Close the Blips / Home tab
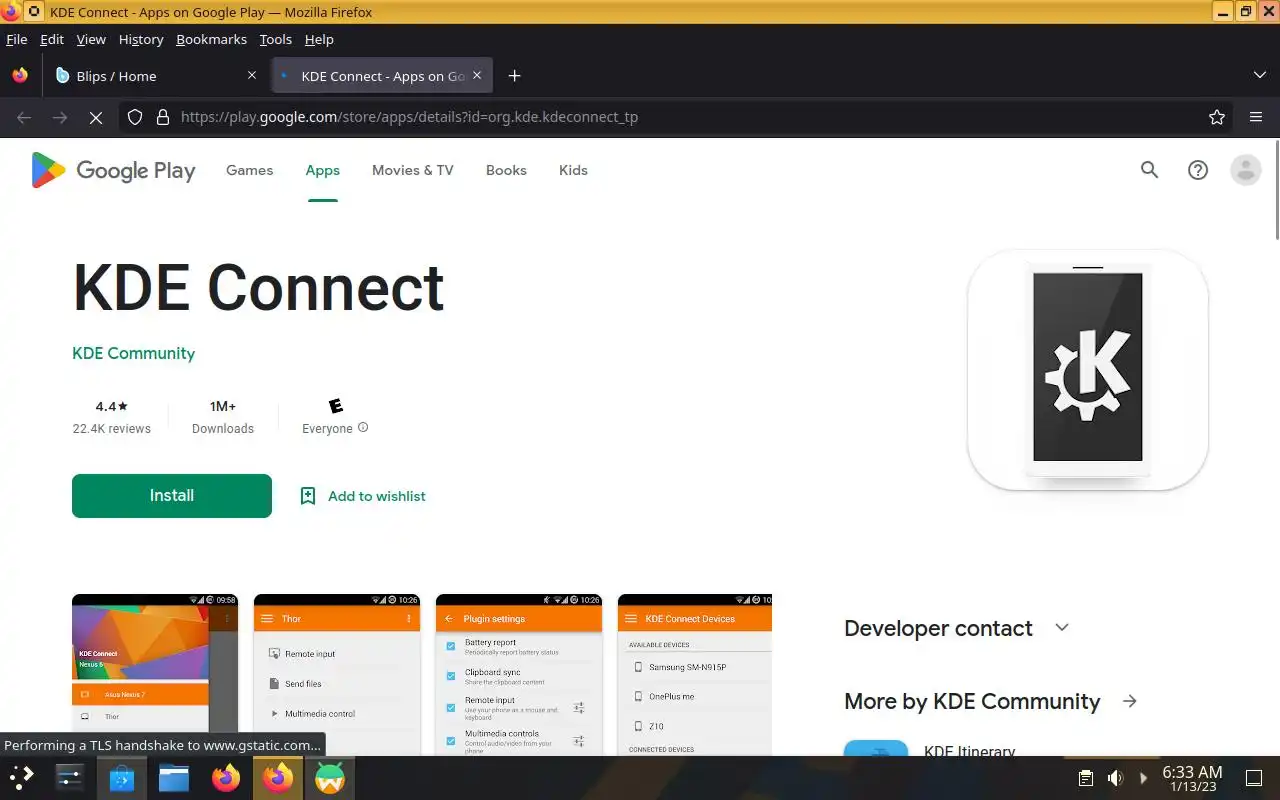This screenshot has height=800, width=1280. coord(252,75)
